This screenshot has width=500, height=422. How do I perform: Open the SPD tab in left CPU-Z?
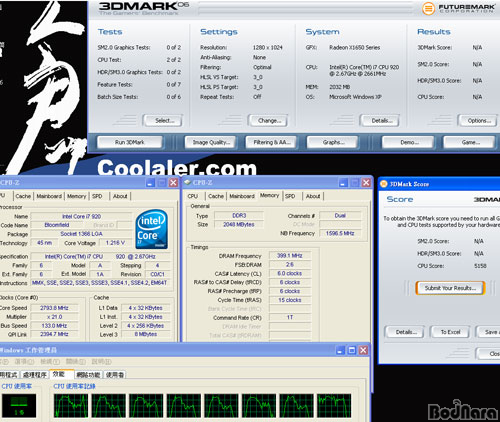[x=97, y=196]
